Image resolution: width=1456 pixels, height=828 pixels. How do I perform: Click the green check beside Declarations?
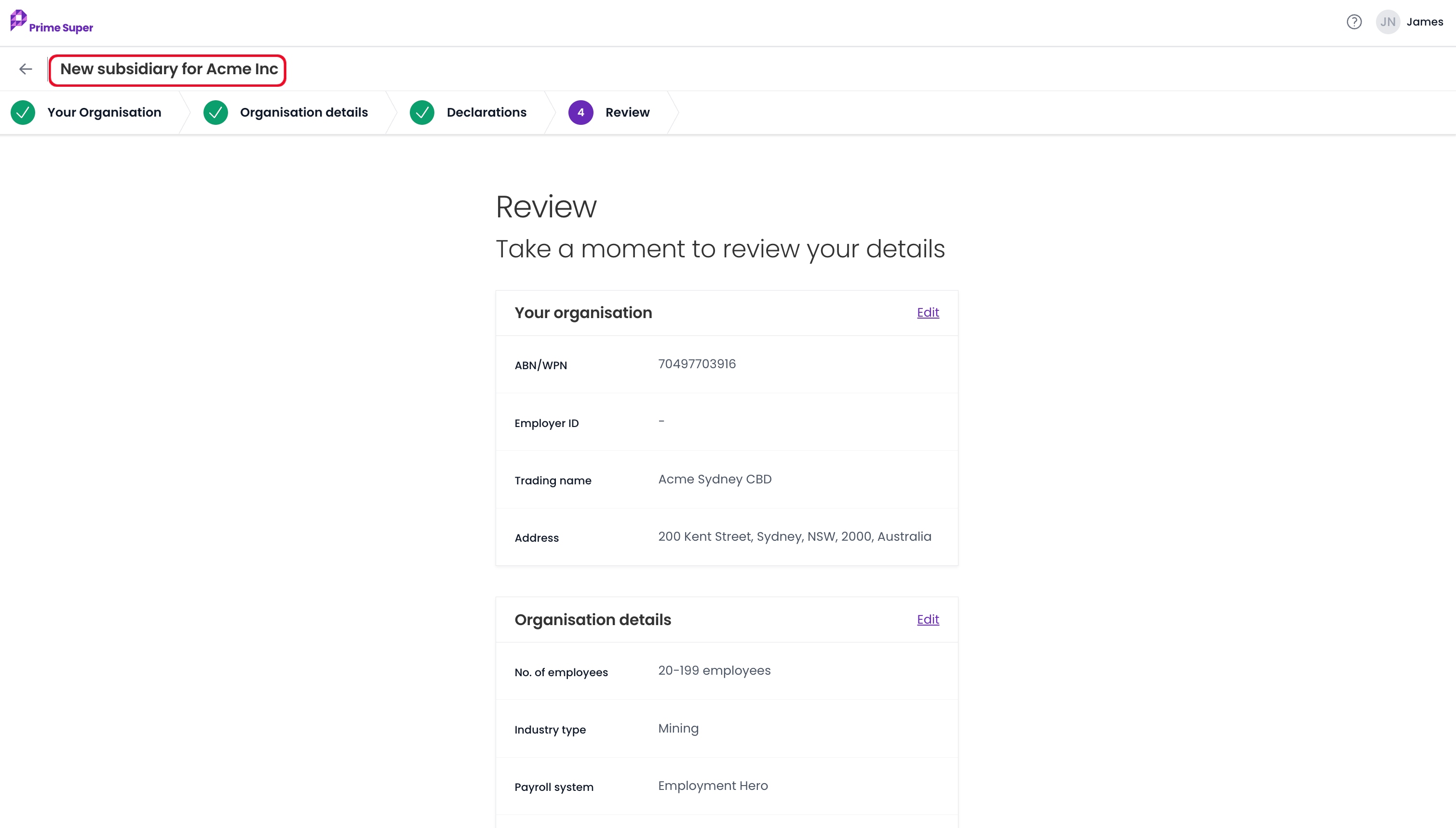click(x=422, y=113)
